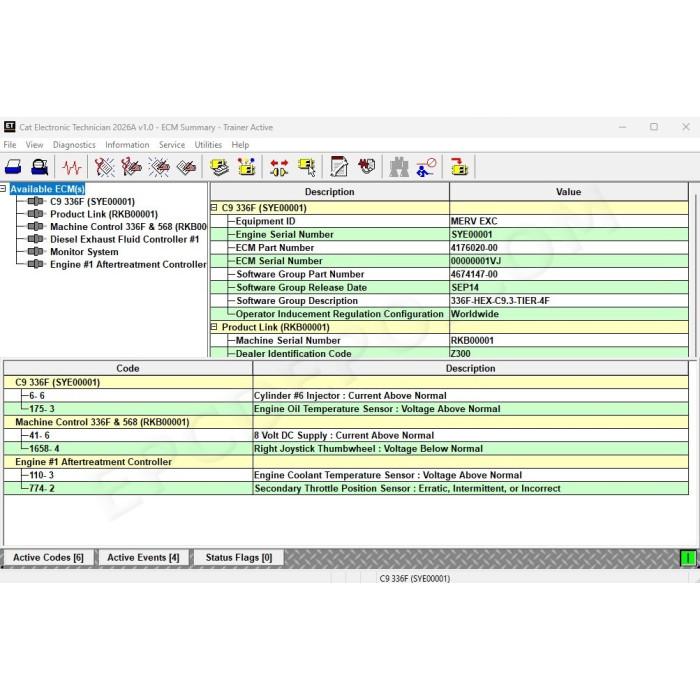Open Print Preview from the toolbar

point(40,167)
